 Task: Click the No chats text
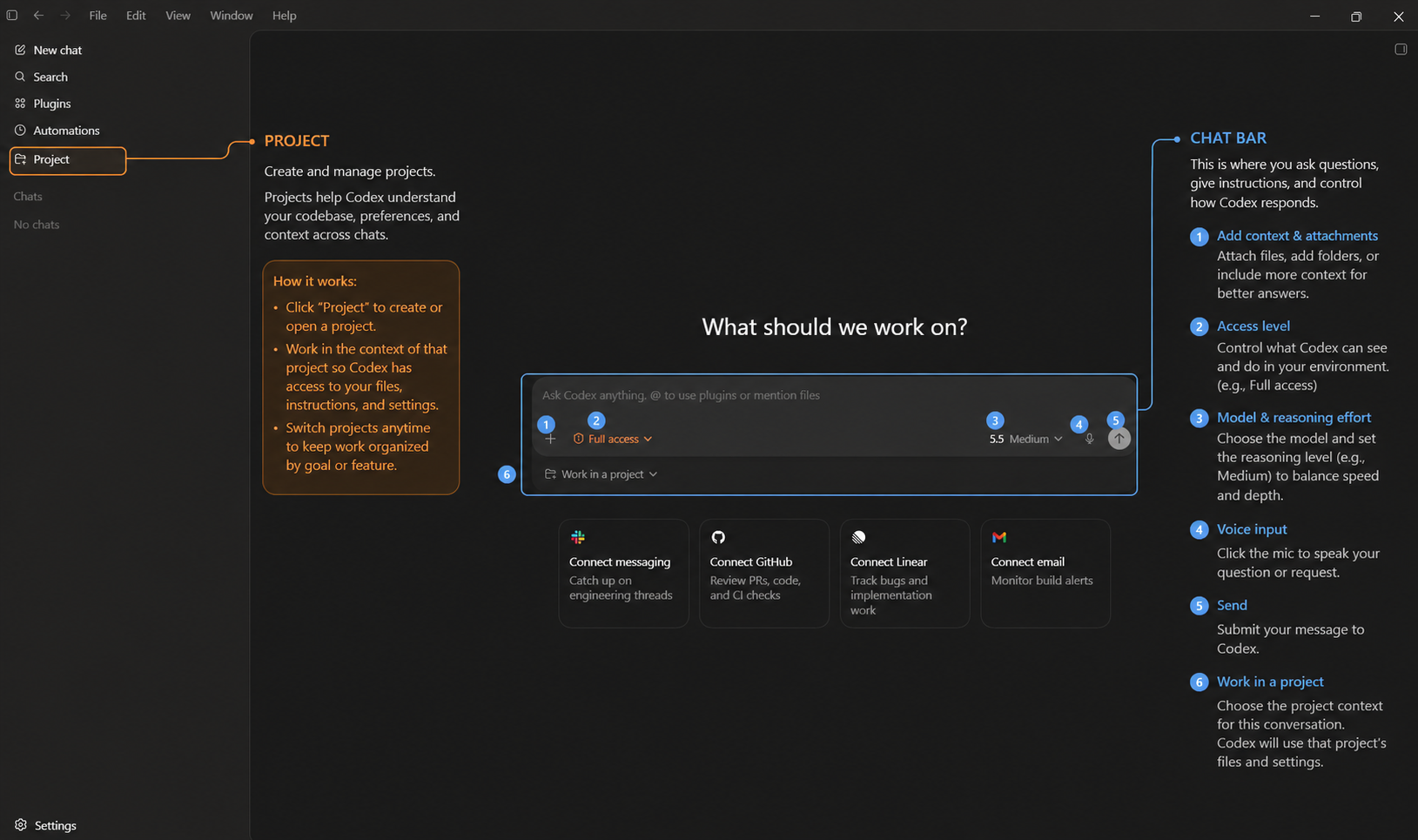coord(37,225)
